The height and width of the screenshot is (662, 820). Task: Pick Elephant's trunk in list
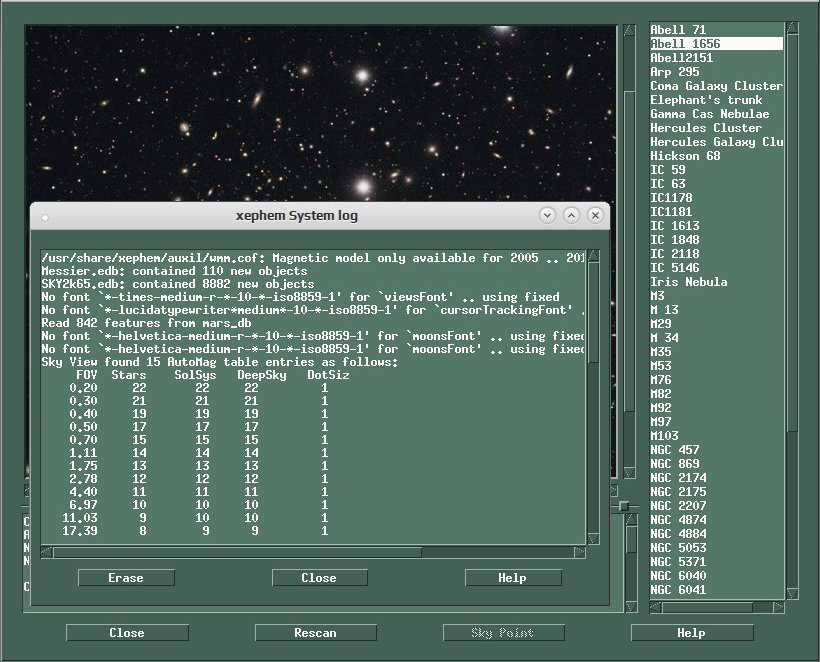[716, 100]
